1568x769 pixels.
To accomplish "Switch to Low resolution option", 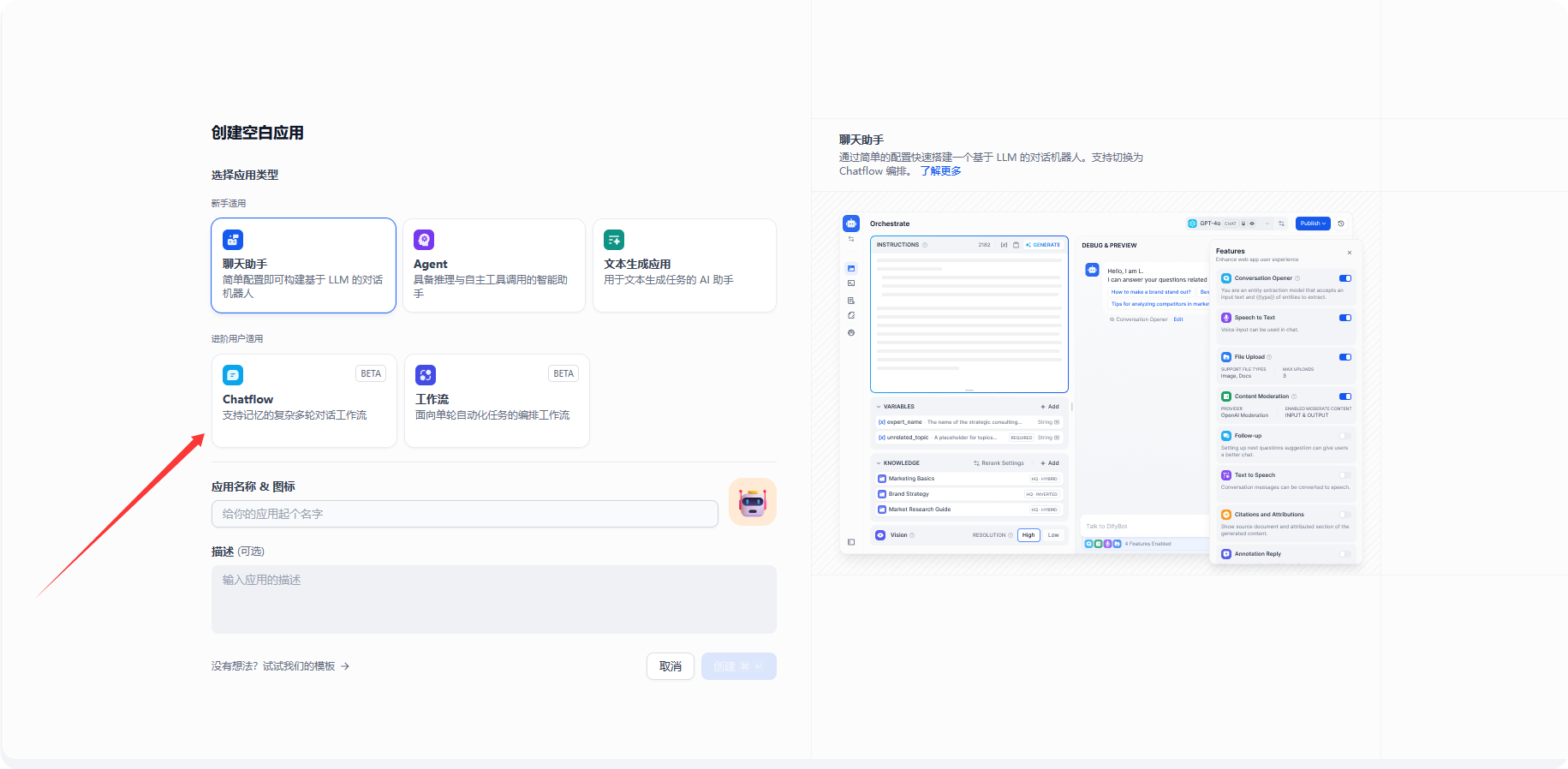I will [x=1053, y=535].
